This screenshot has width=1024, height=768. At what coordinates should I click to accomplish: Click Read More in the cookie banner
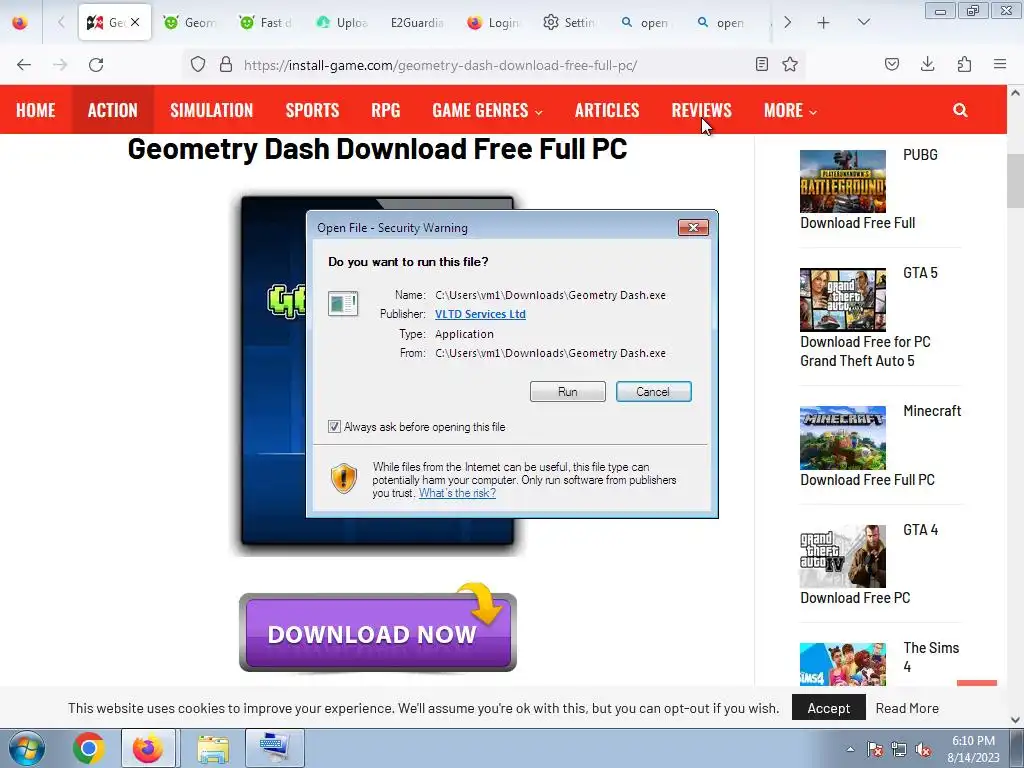(x=907, y=708)
